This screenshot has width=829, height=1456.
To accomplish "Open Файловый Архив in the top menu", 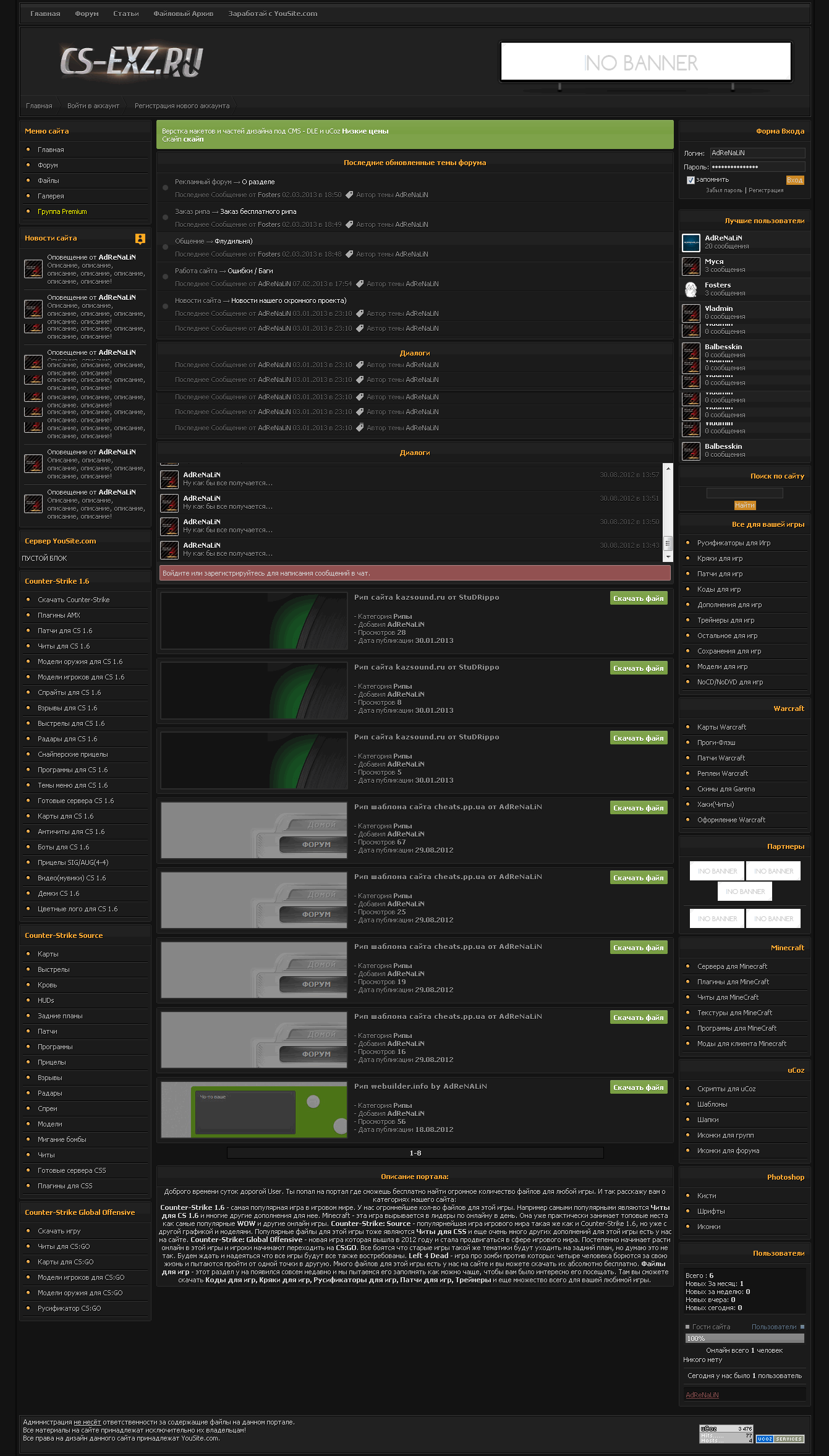I will (183, 14).
